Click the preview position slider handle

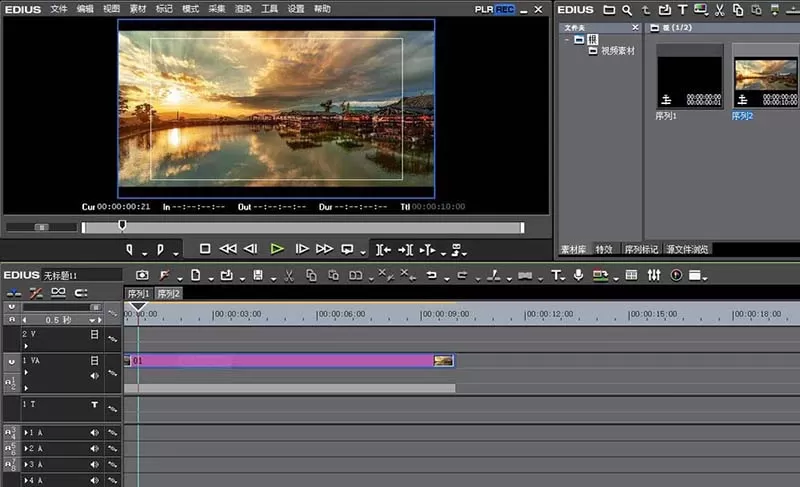pos(122,225)
